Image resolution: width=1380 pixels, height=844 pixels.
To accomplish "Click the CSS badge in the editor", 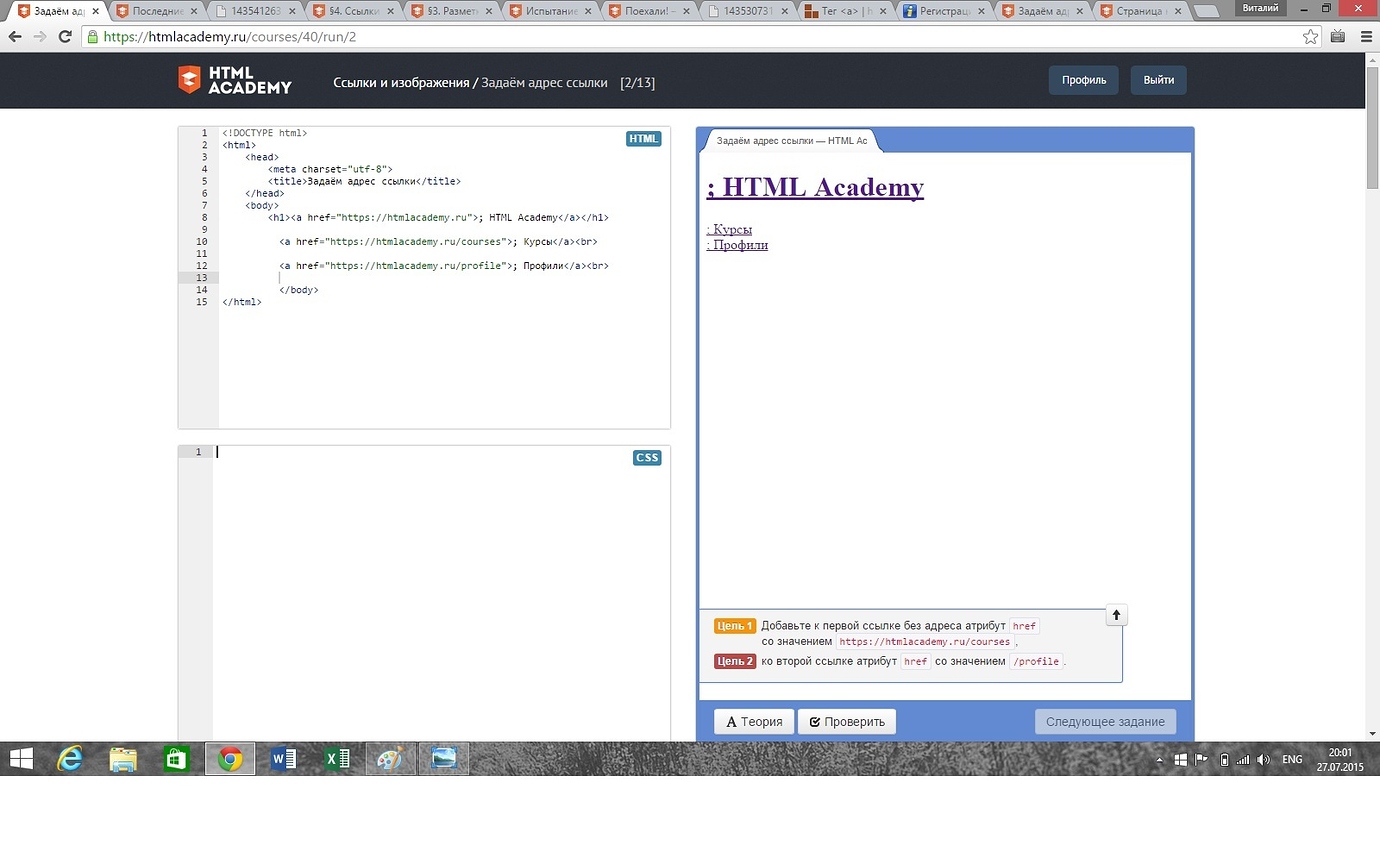I will tap(647, 458).
